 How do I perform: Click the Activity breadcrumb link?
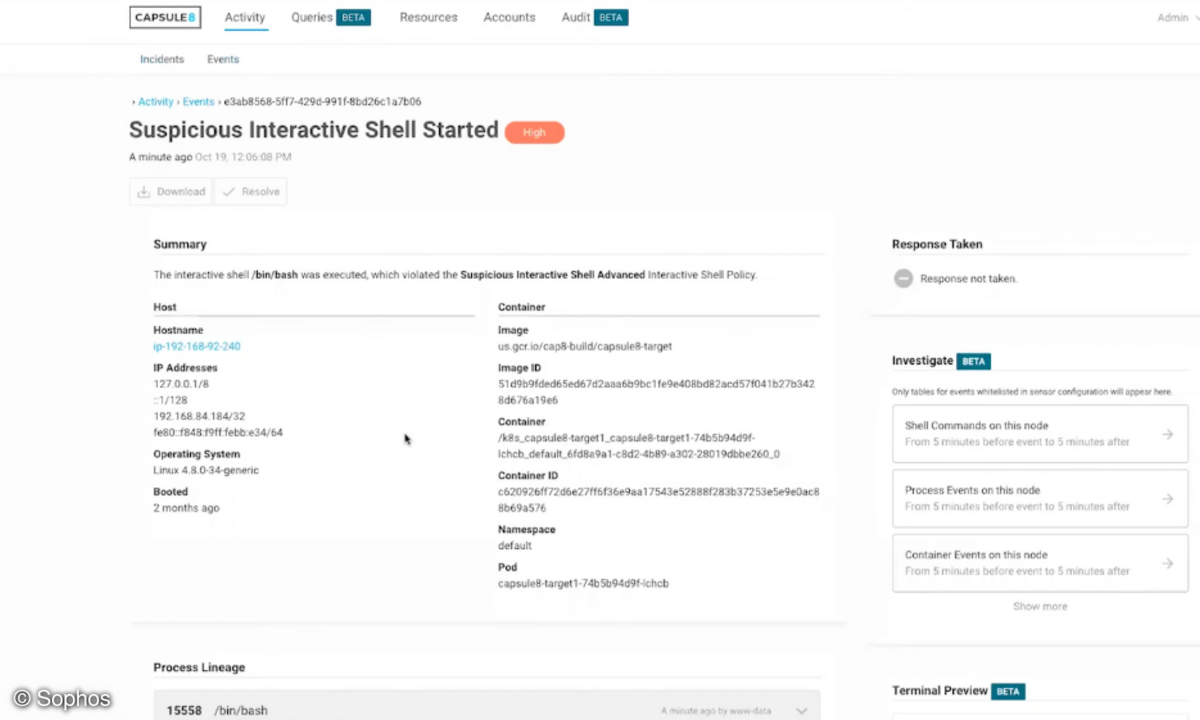(156, 102)
